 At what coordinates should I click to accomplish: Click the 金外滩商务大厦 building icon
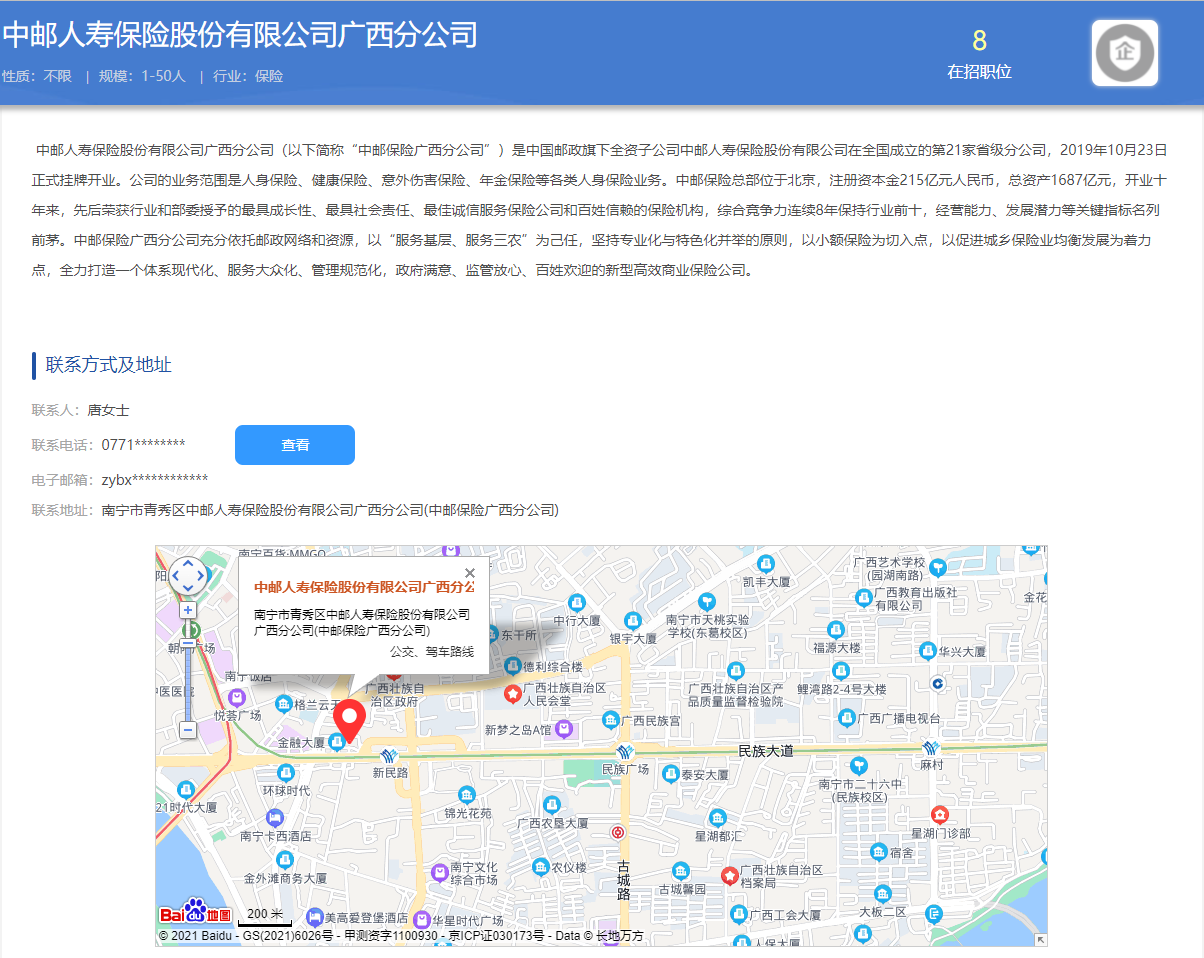(285, 860)
